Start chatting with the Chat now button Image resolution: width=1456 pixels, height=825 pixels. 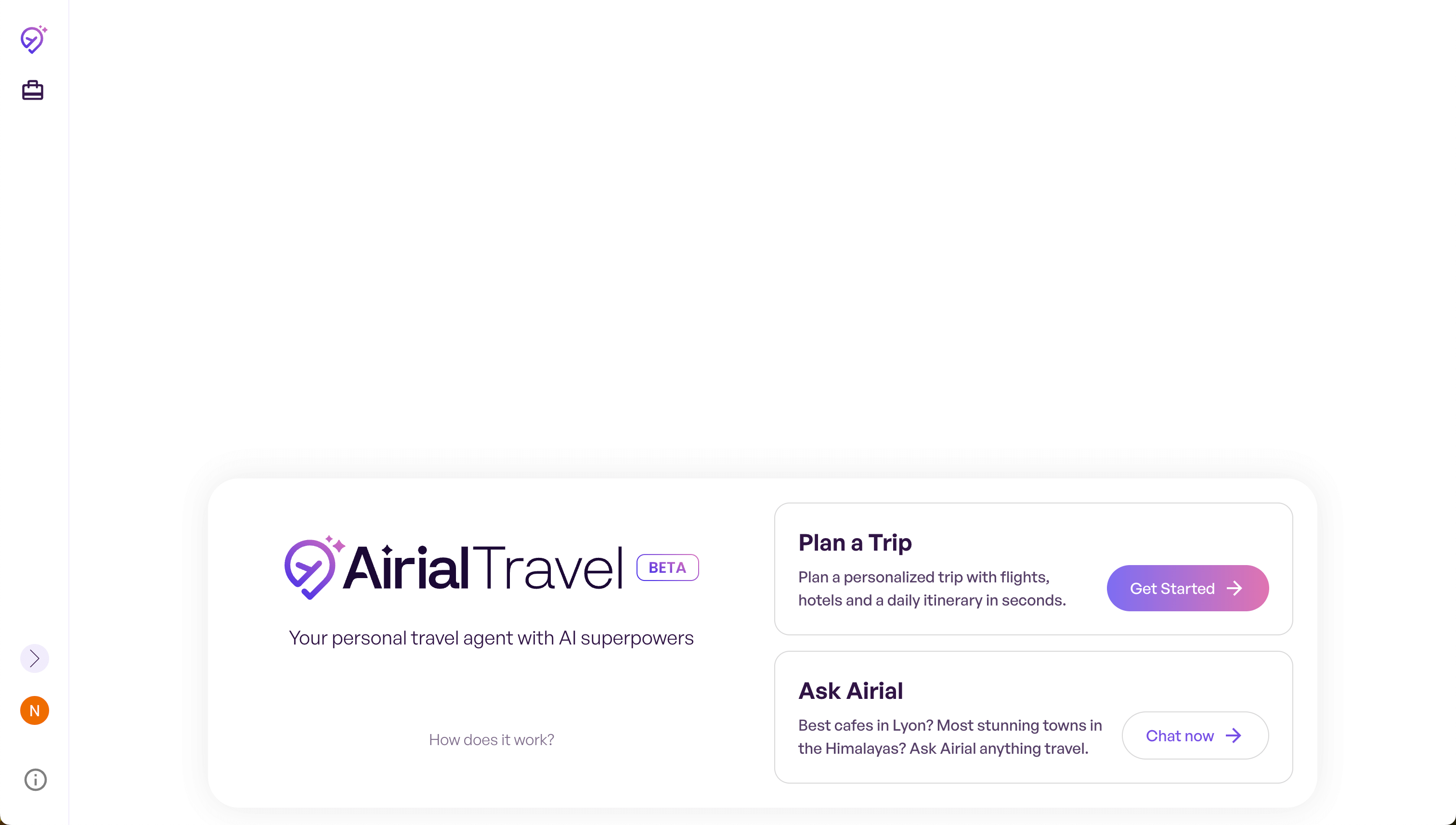pyautogui.click(x=1195, y=735)
